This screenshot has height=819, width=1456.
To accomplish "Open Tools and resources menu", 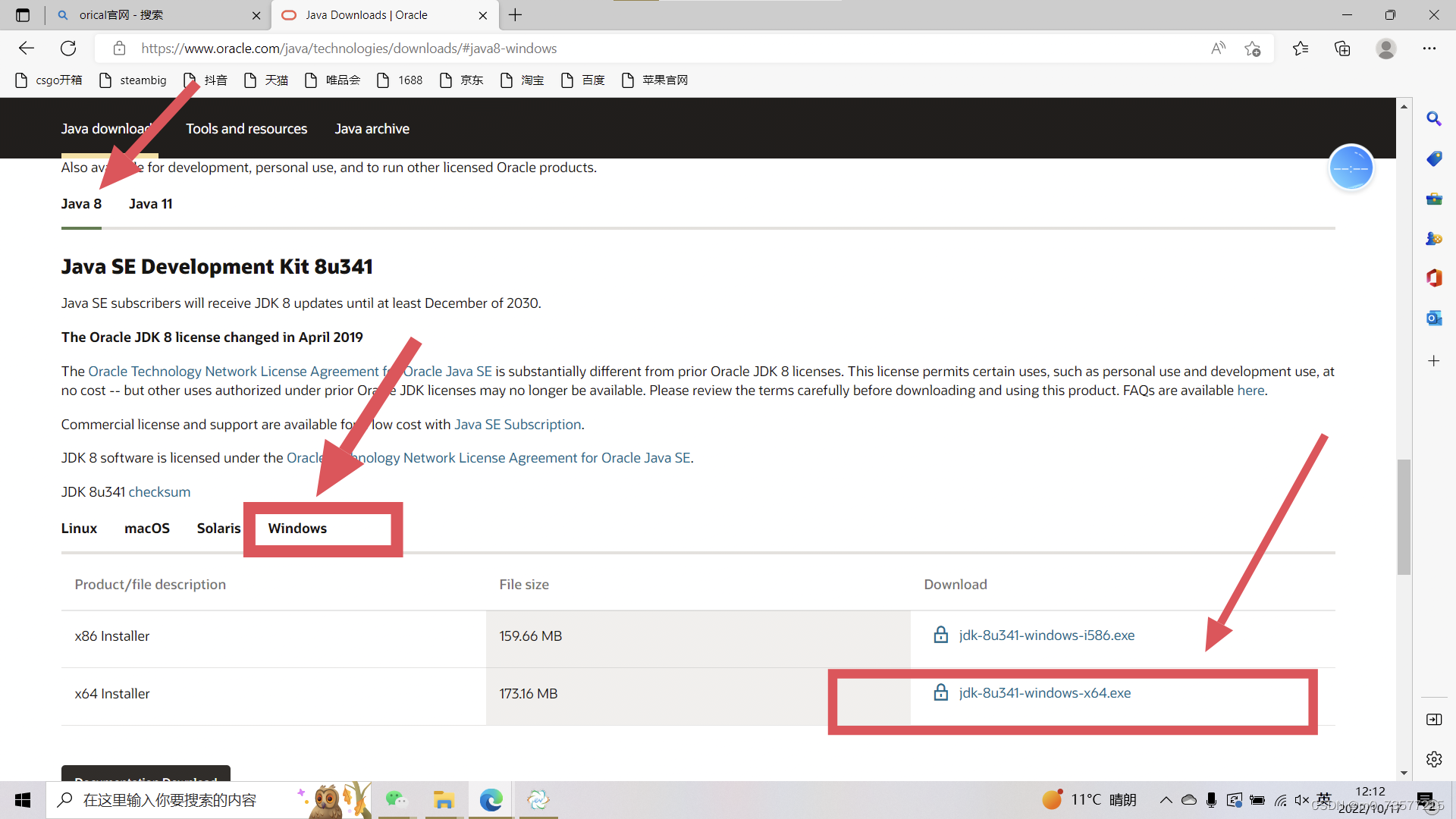I will pyautogui.click(x=246, y=129).
